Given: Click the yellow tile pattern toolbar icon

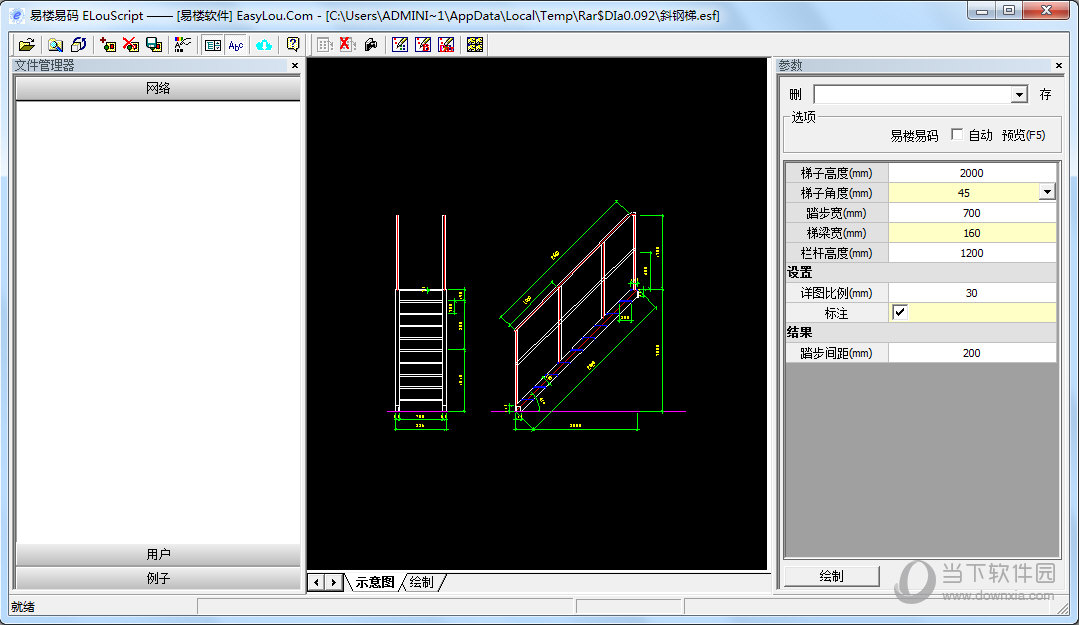Looking at the screenshot, I should [x=475, y=45].
